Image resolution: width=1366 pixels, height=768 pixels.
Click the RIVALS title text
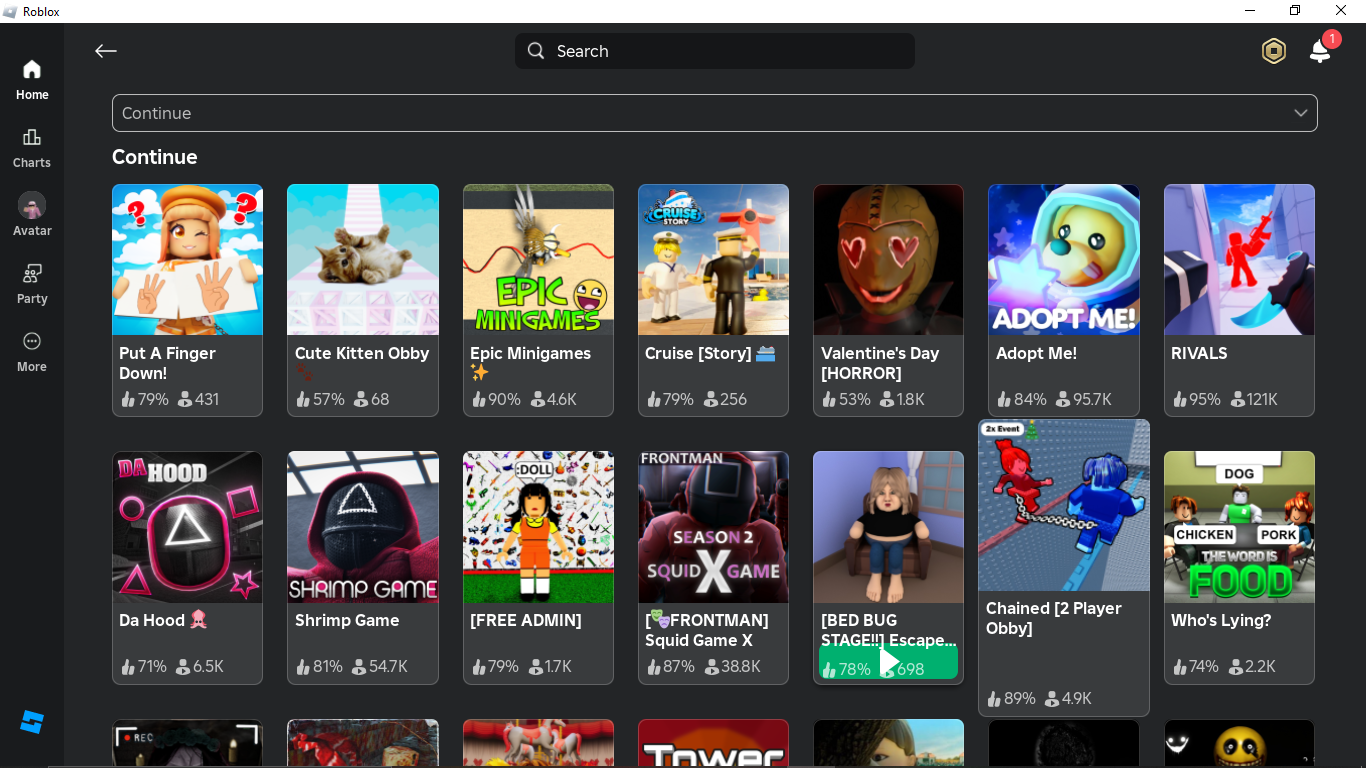[x=1199, y=353]
